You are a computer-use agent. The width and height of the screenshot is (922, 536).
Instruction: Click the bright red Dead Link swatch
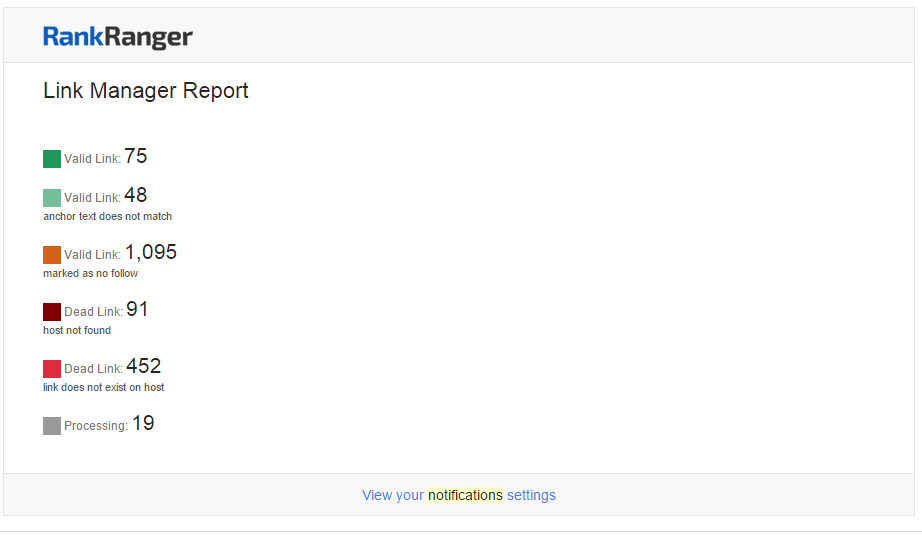tap(52, 369)
